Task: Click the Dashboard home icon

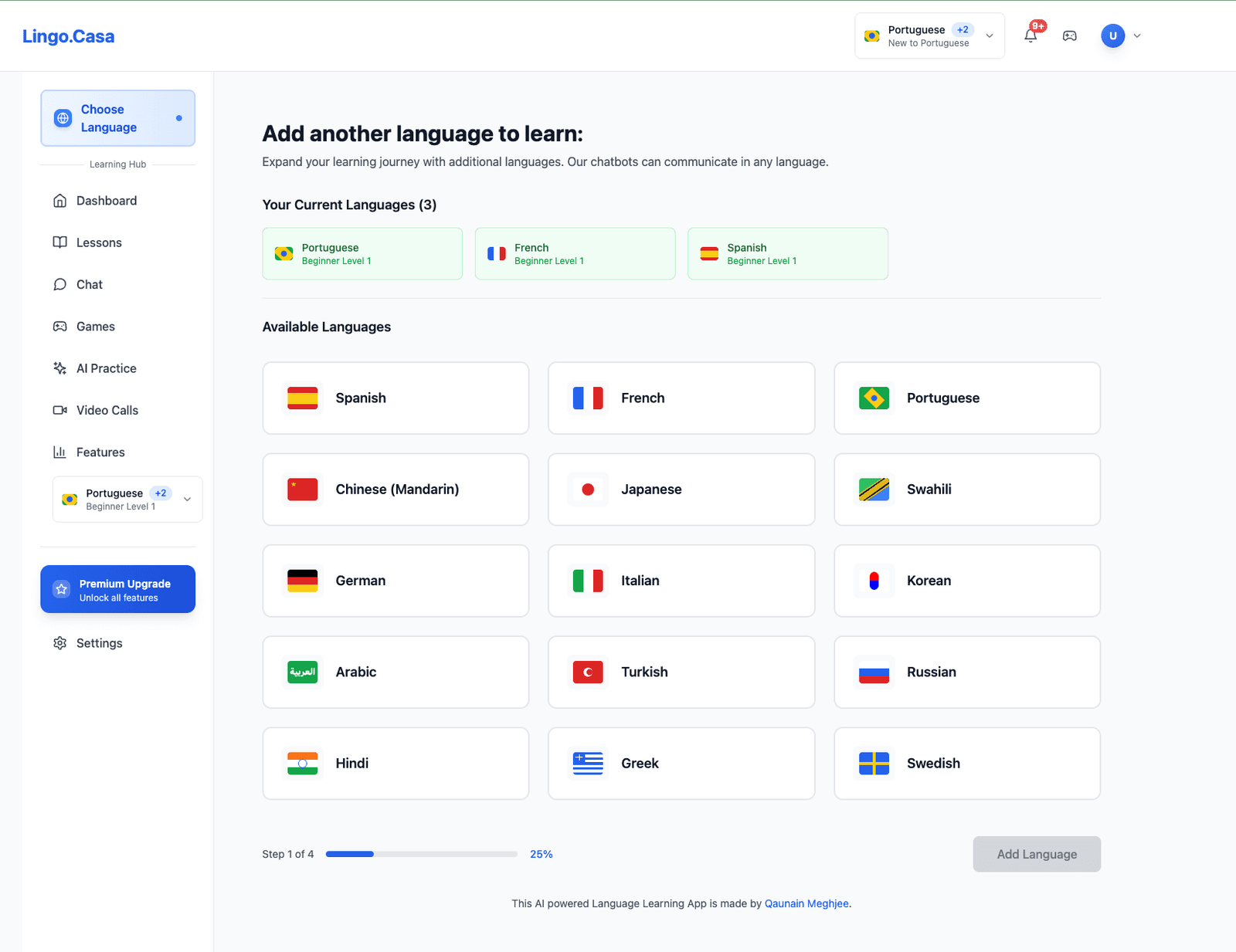Action: click(59, 201)
